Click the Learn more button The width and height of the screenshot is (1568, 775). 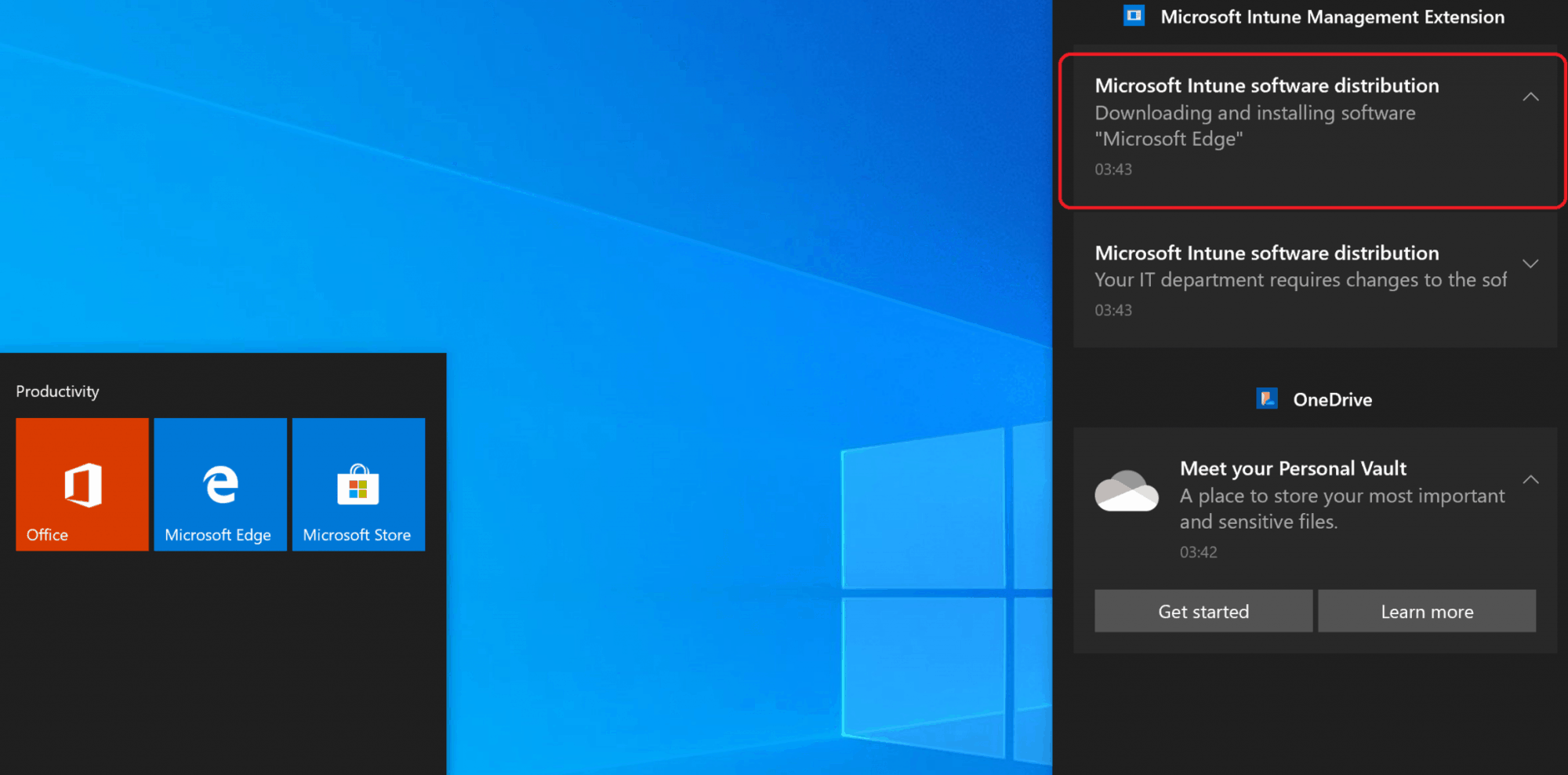pos(1427,611)
